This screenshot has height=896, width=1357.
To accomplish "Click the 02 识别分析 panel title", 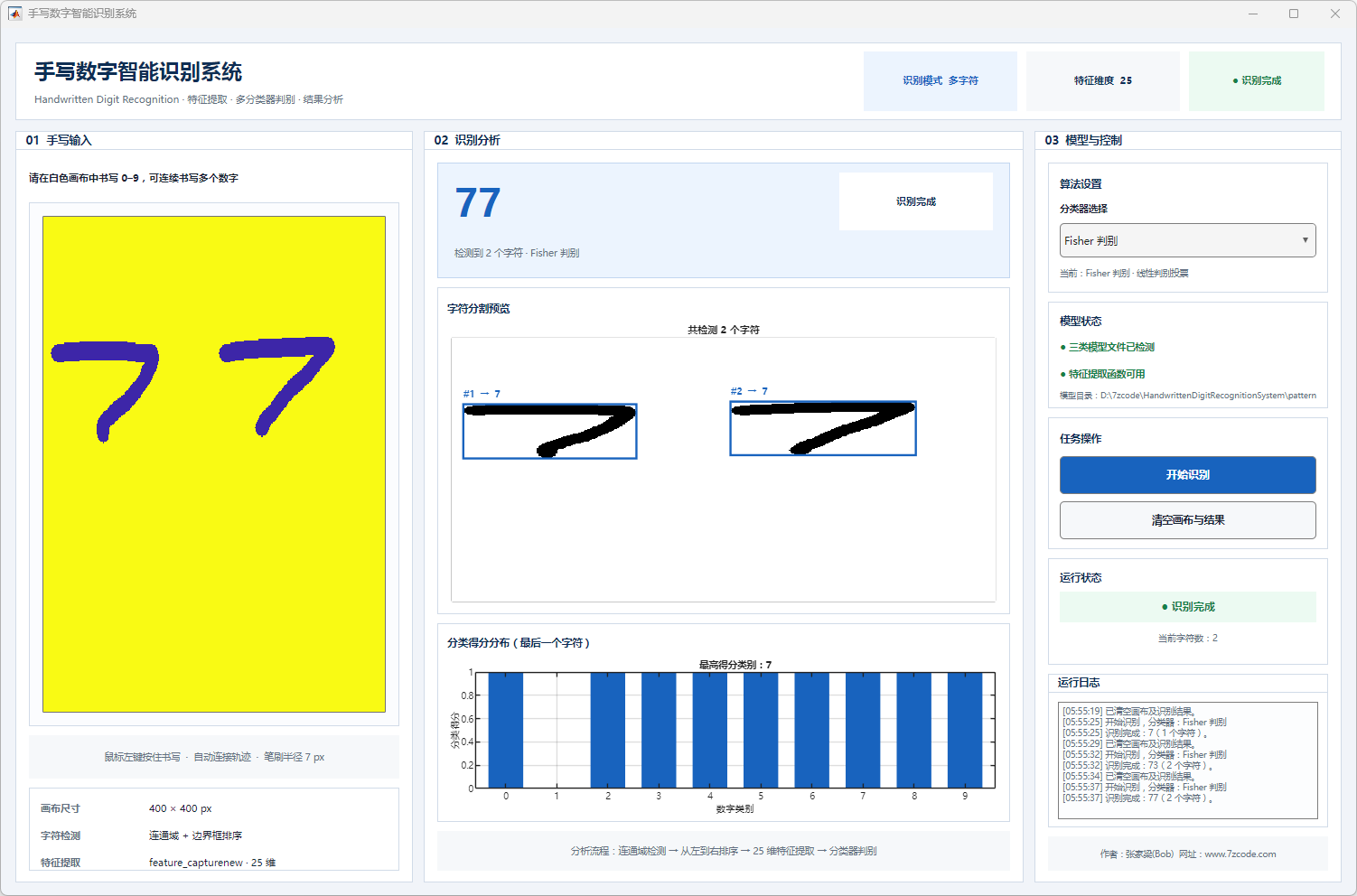I will (467, 140).
